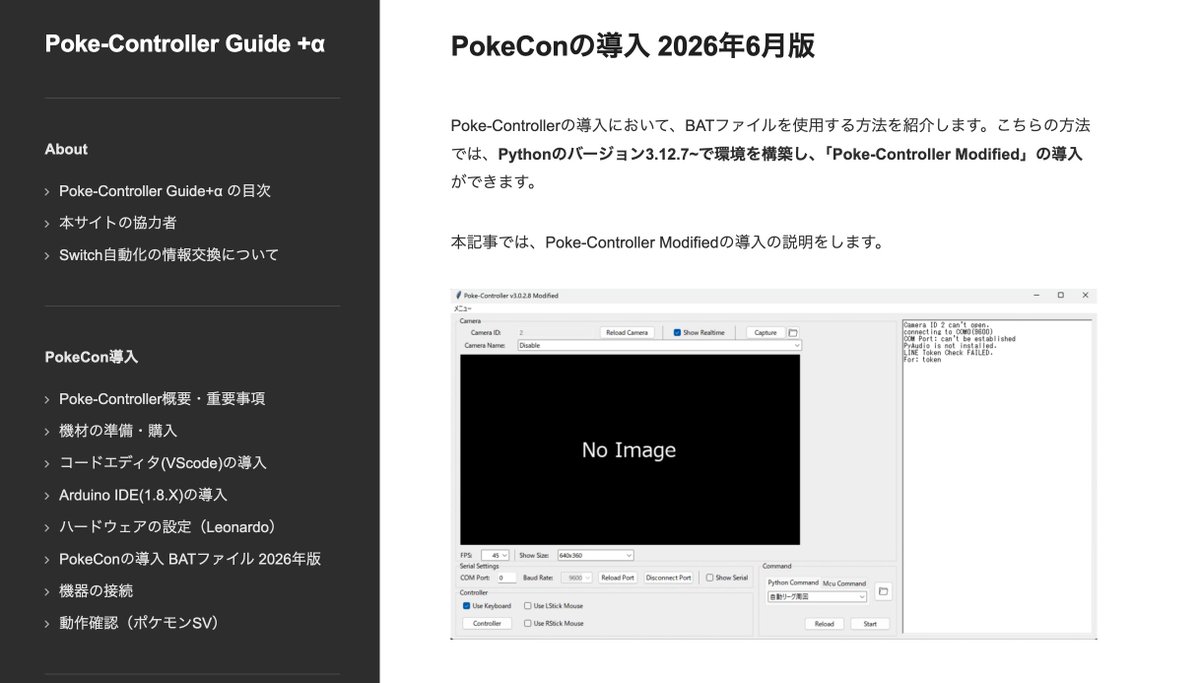Image resolution: width=1200 pixels, height=683 pixels.
Task: Enable the Use LStick Mouse checkbox
Action: (528, 606)
